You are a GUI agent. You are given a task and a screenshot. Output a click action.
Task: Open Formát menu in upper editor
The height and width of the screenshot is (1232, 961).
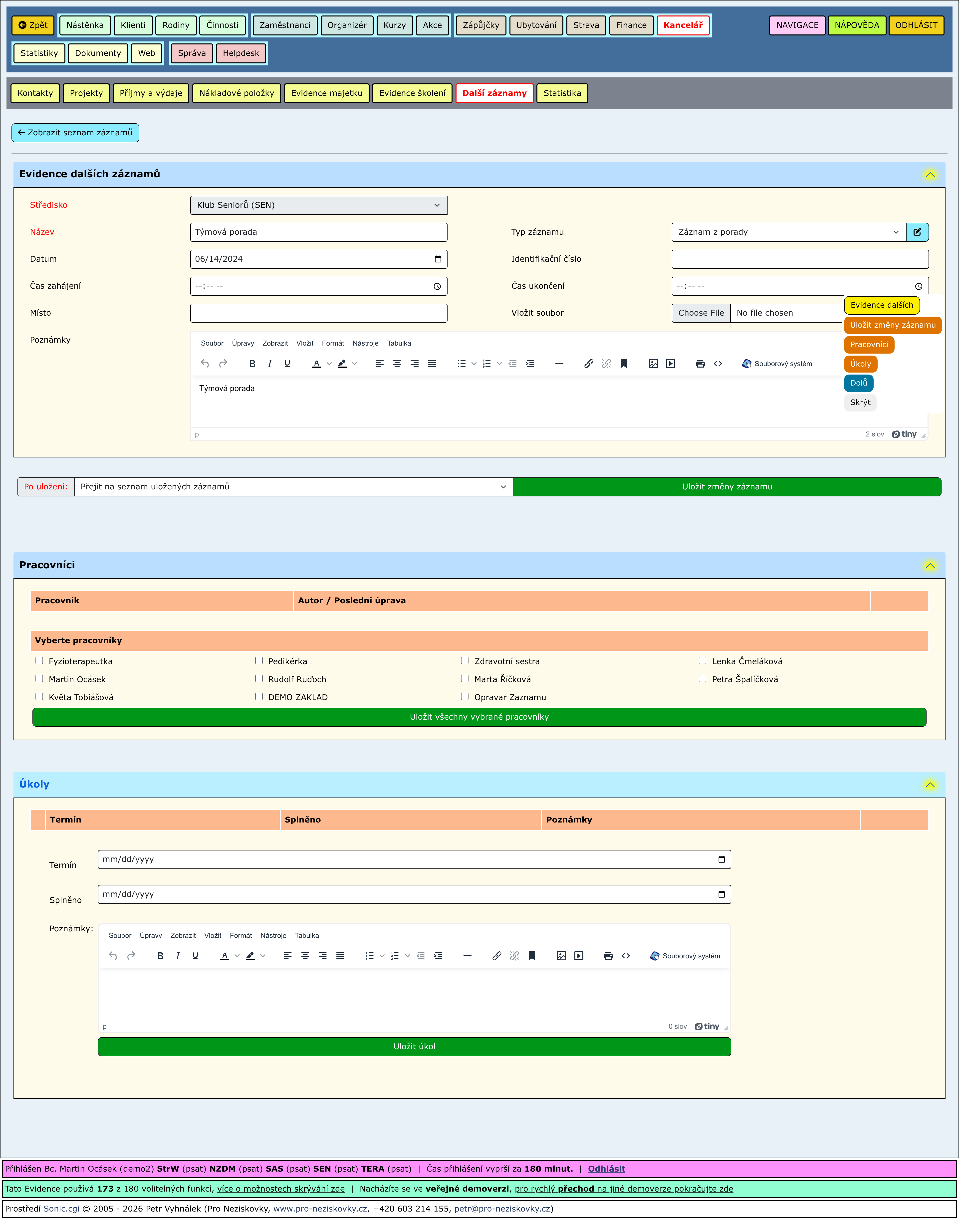coord(333,344)
